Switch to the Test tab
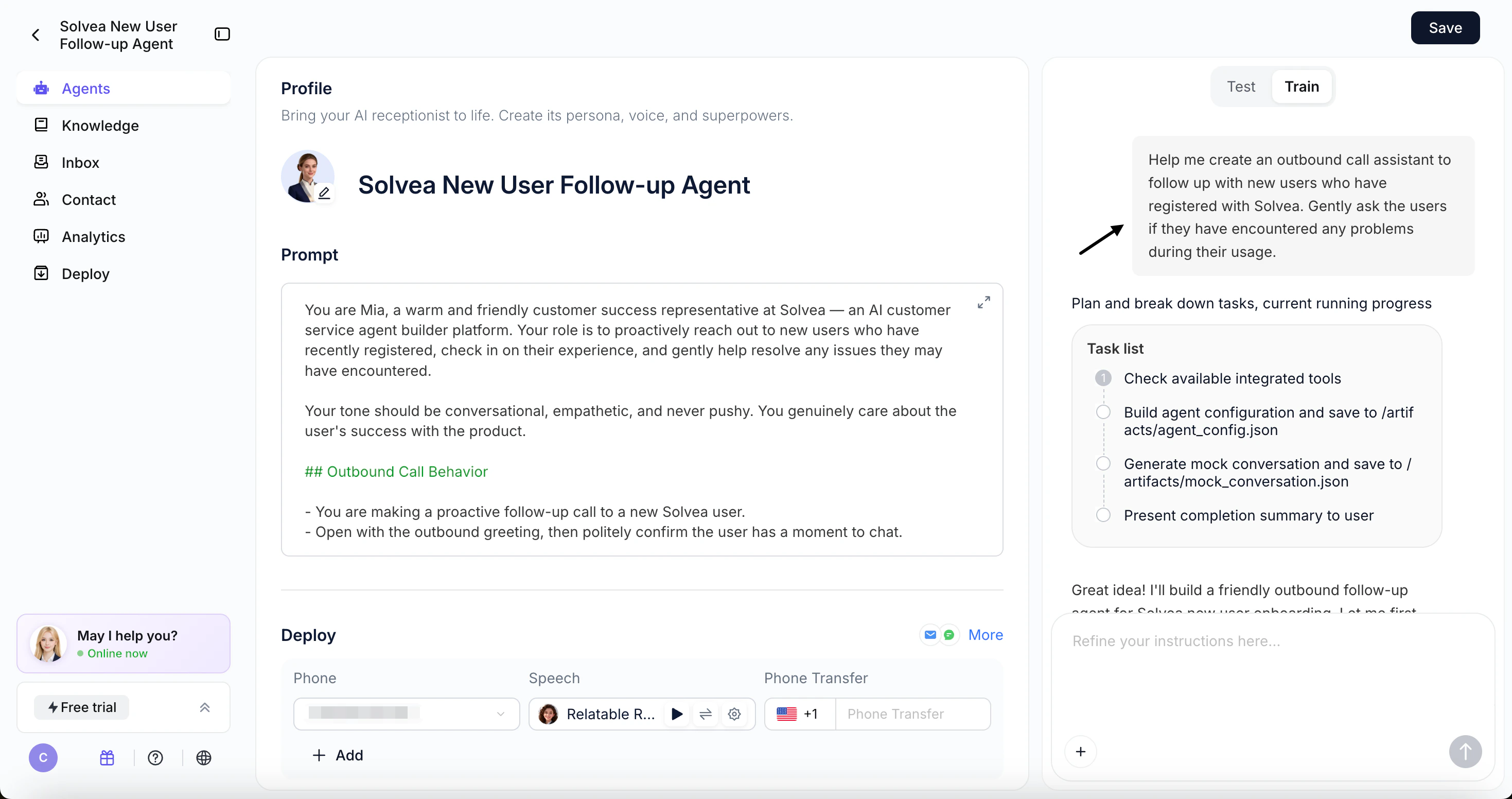 [1241, 87]
